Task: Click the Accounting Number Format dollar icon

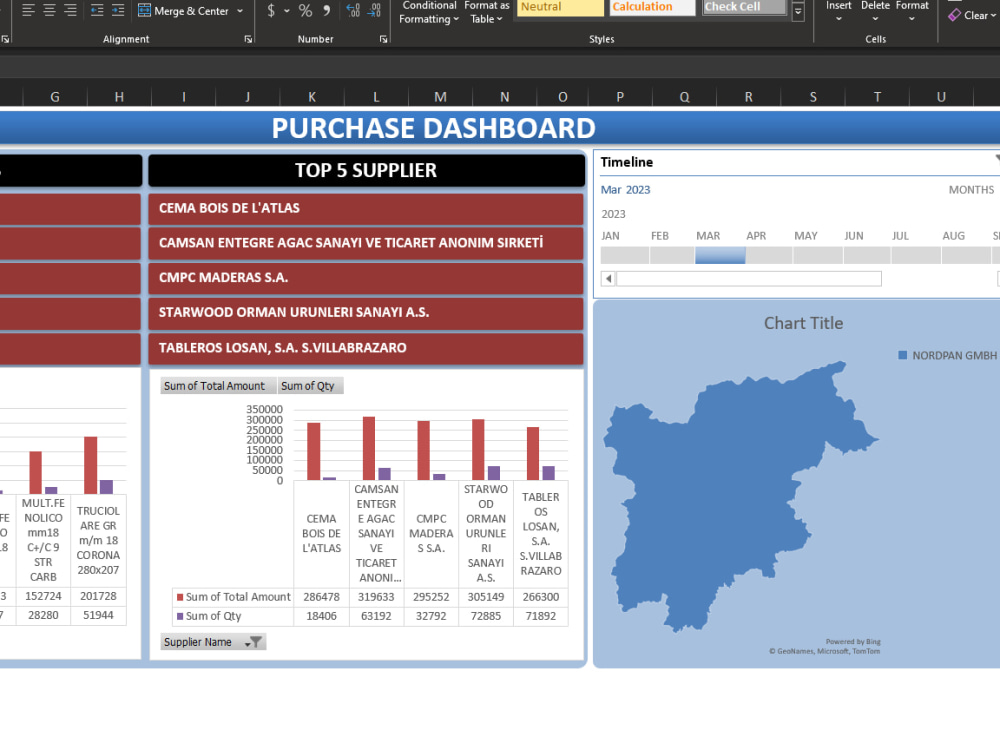Action: (270, 11)
